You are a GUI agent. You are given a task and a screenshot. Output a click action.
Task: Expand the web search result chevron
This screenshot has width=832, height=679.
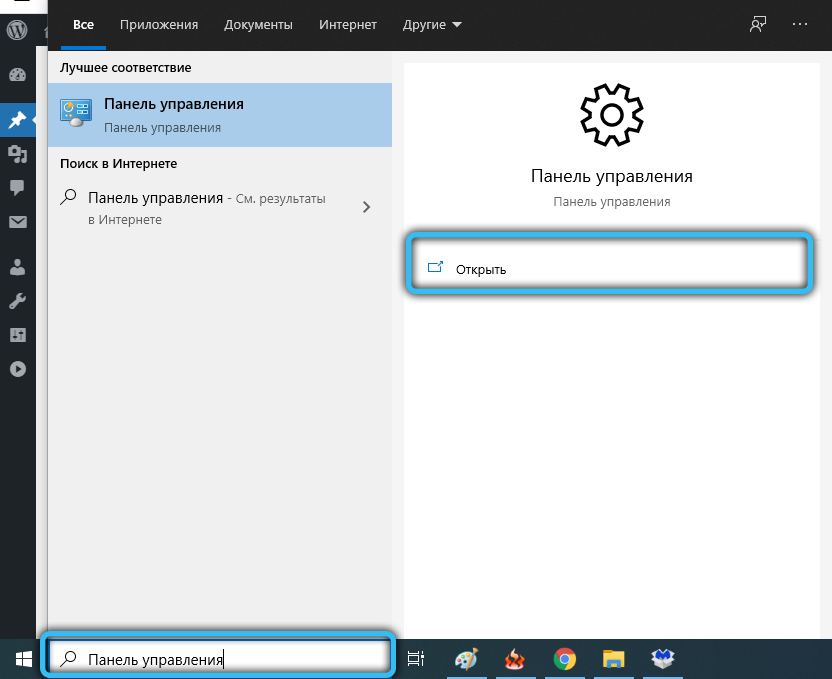point(366,207)
